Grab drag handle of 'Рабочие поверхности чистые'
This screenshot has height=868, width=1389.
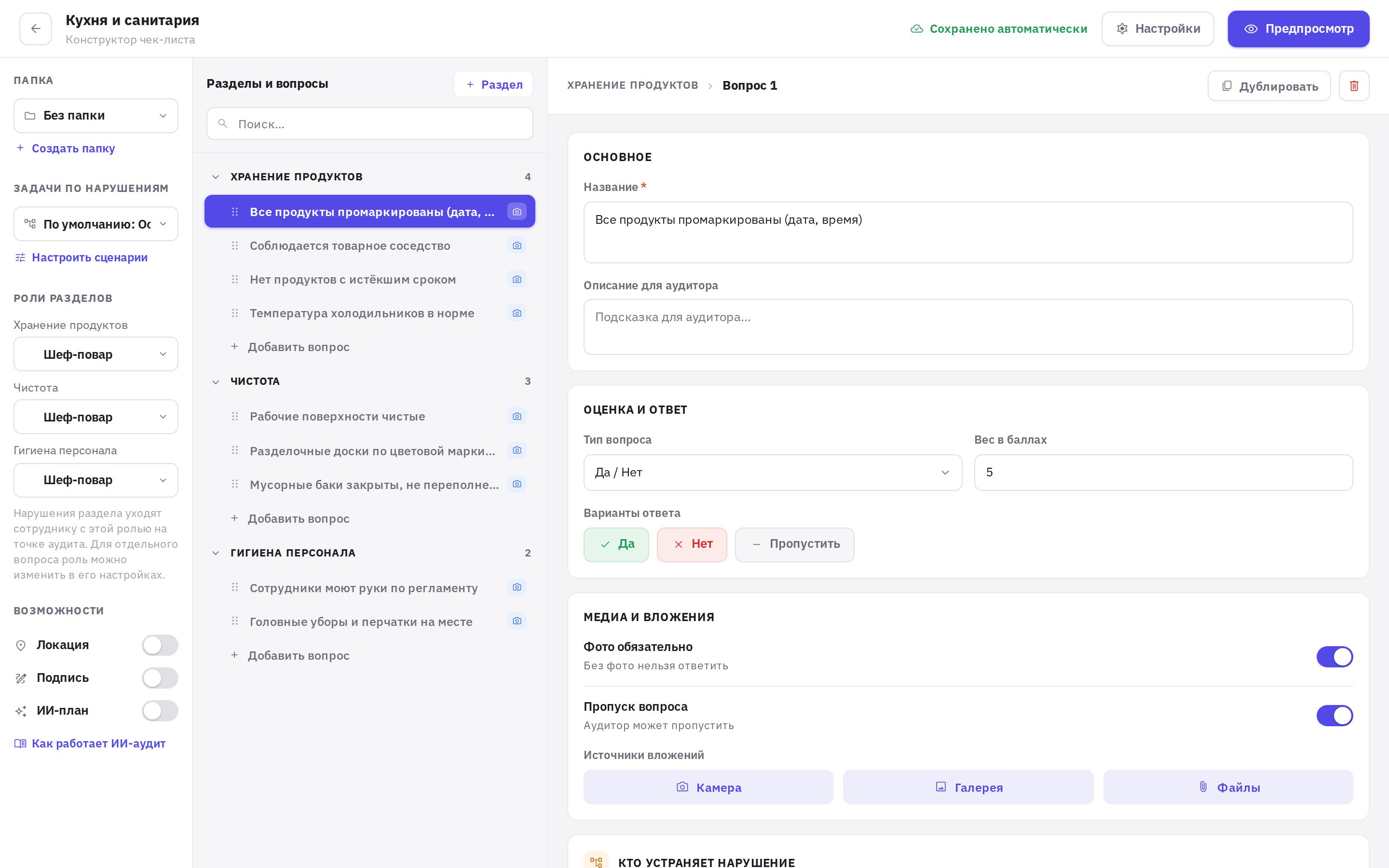tap(235, 416)
